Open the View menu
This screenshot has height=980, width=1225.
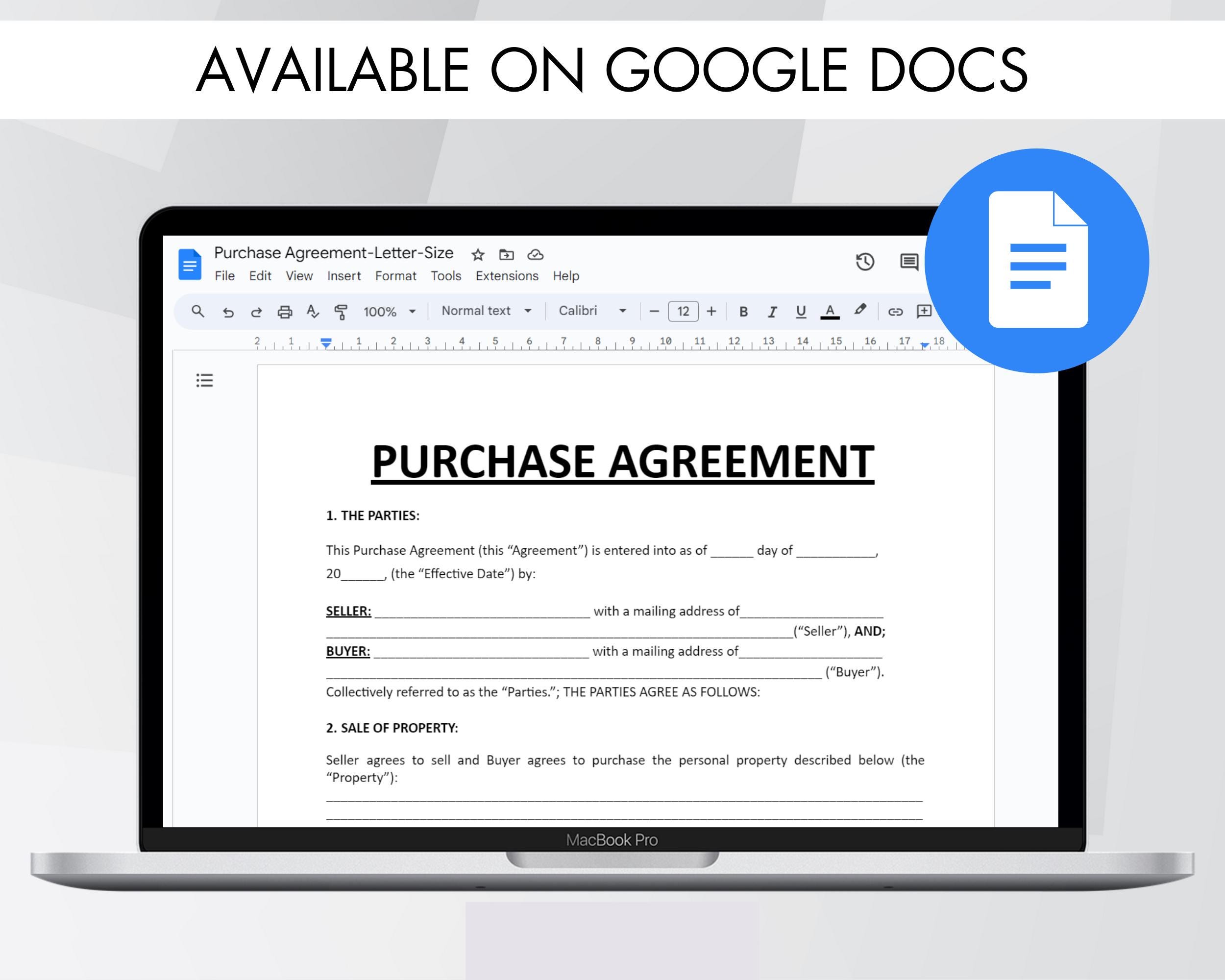[x=299, y=275]
